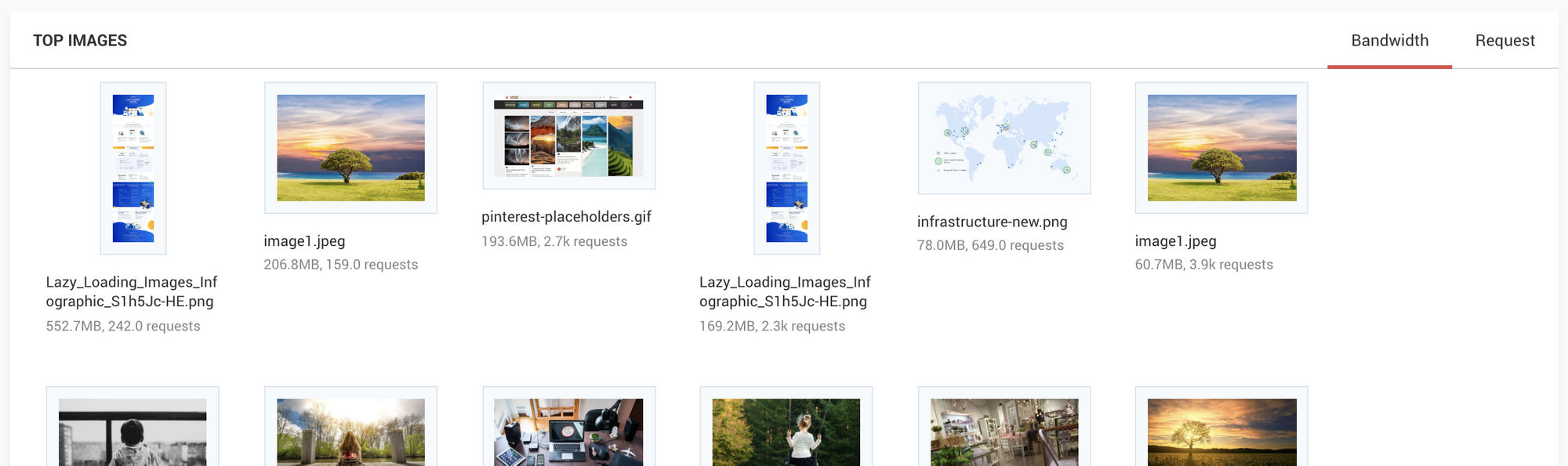This screenshot has width=1568, height=466.
Task: Open the 552.7MB Lazy_Loading infographic thumbnail
Action: tap(133, 168)
